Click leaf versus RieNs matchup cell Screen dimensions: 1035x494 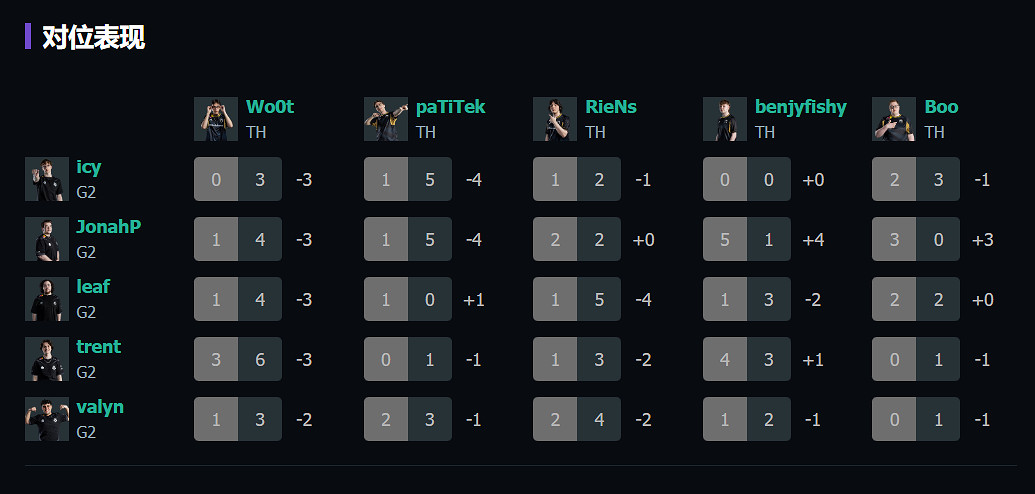tap(577, 299)
